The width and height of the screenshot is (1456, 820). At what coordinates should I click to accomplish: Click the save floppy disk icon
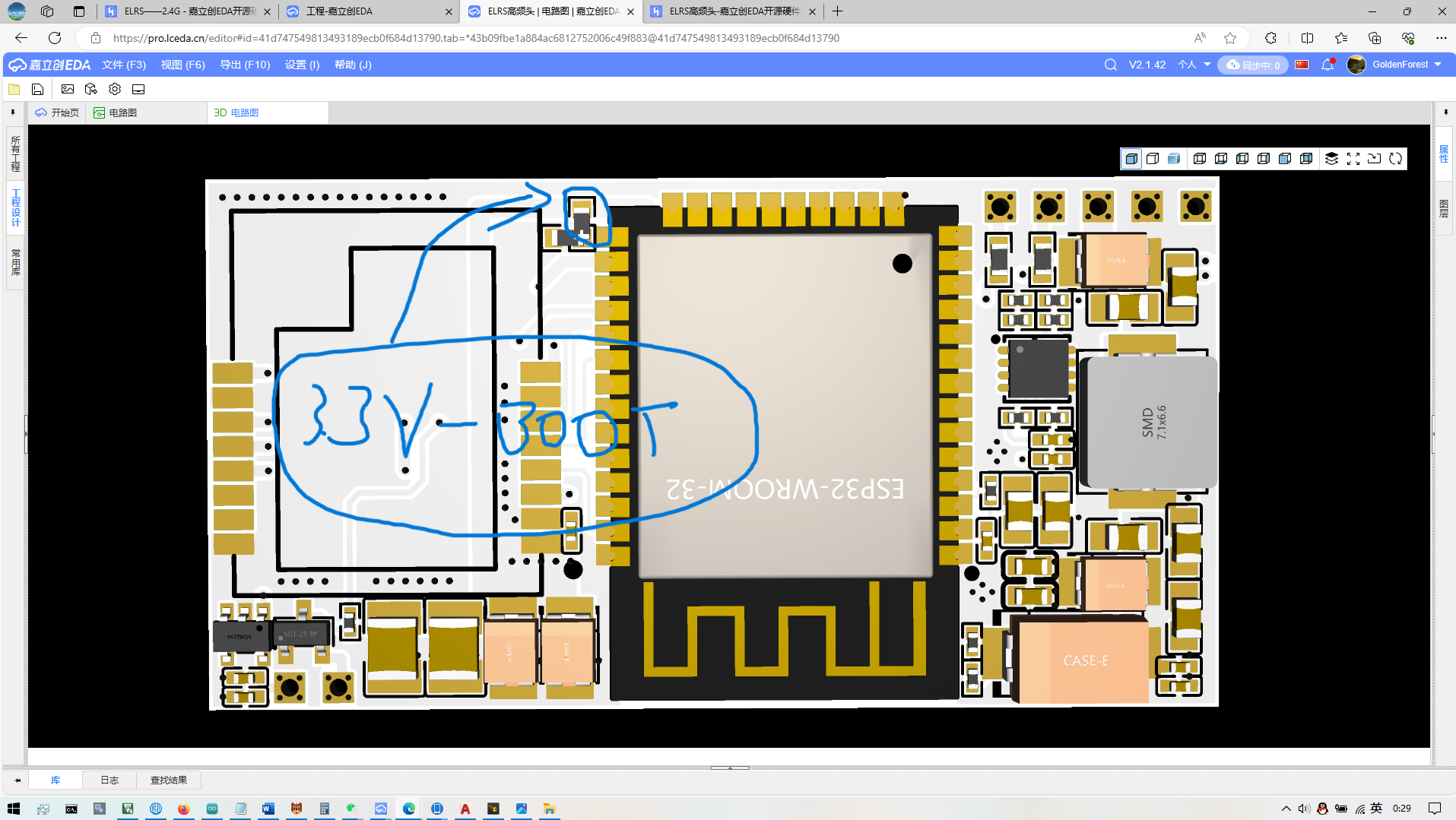[x=37, y=89]
